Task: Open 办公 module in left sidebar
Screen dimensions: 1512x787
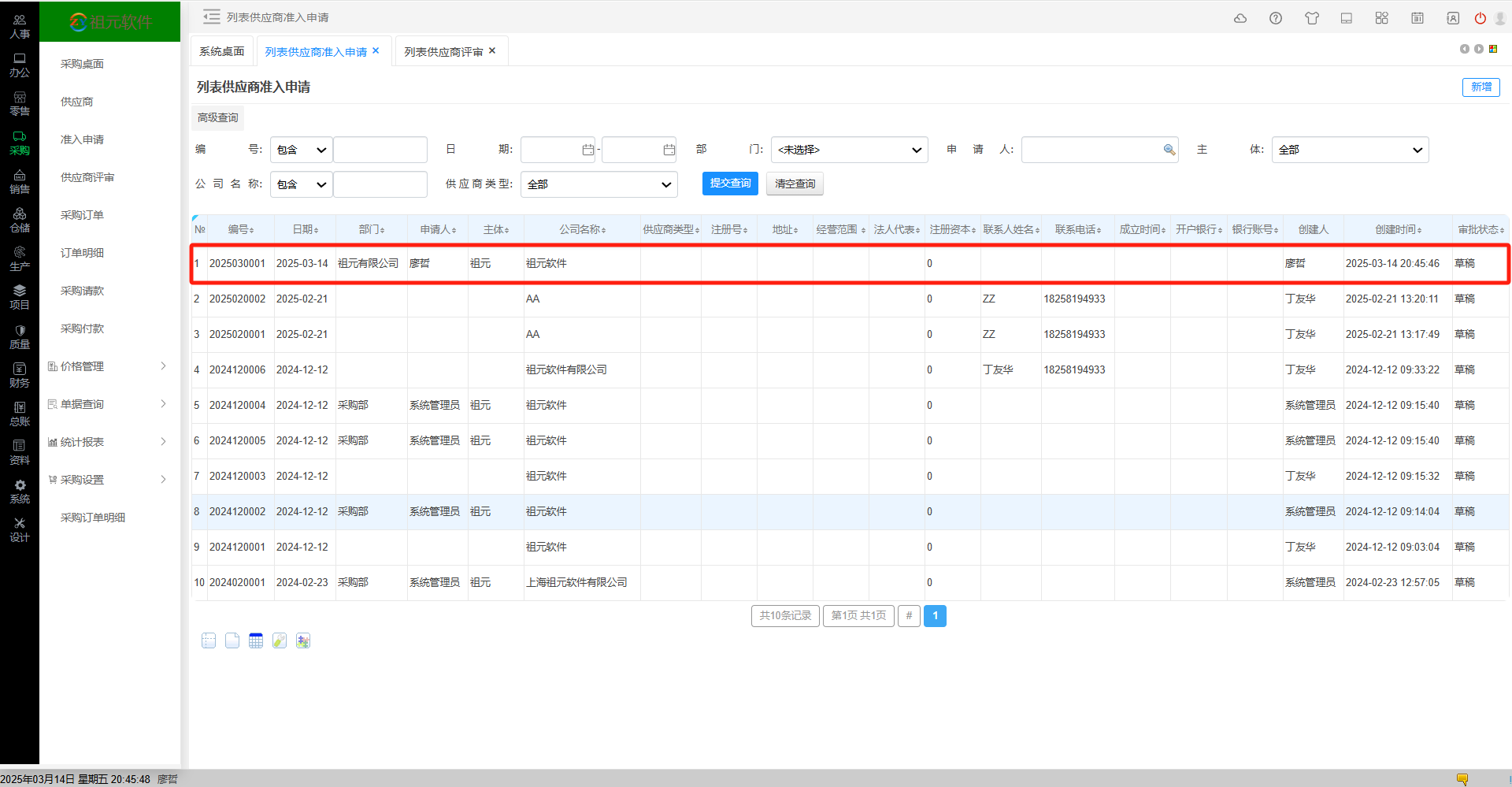Action: pyautogui.click(x=20, y=65)
